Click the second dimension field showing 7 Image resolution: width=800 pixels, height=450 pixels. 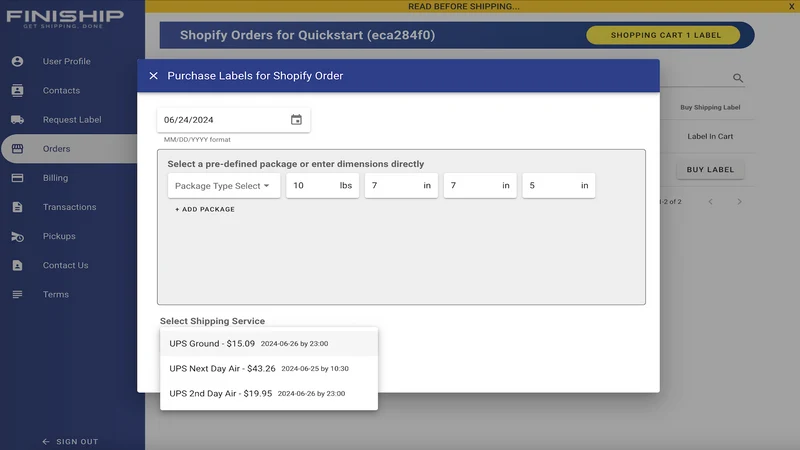point(480,186)
